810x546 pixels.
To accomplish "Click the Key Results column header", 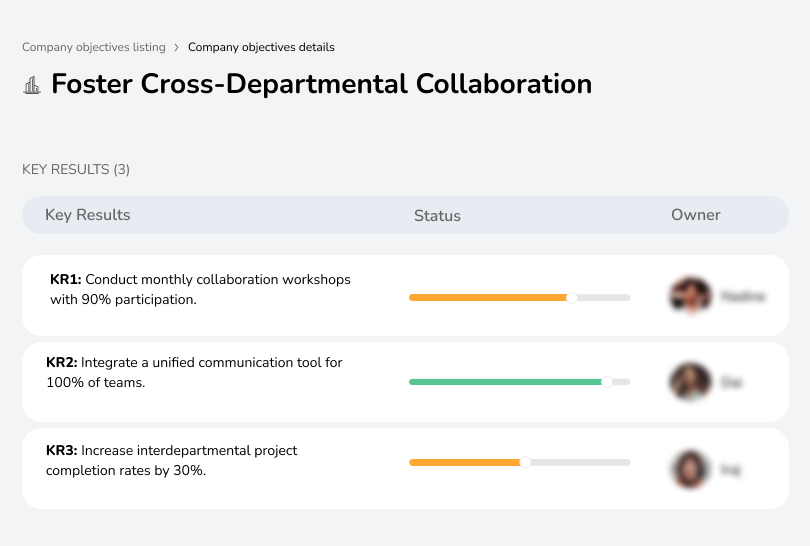I will tap(87, 215).
